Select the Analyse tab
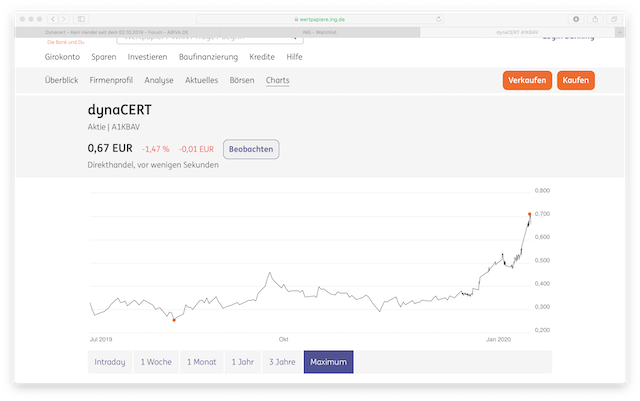Viewport: 640px width, 401px height. [159, 80]
